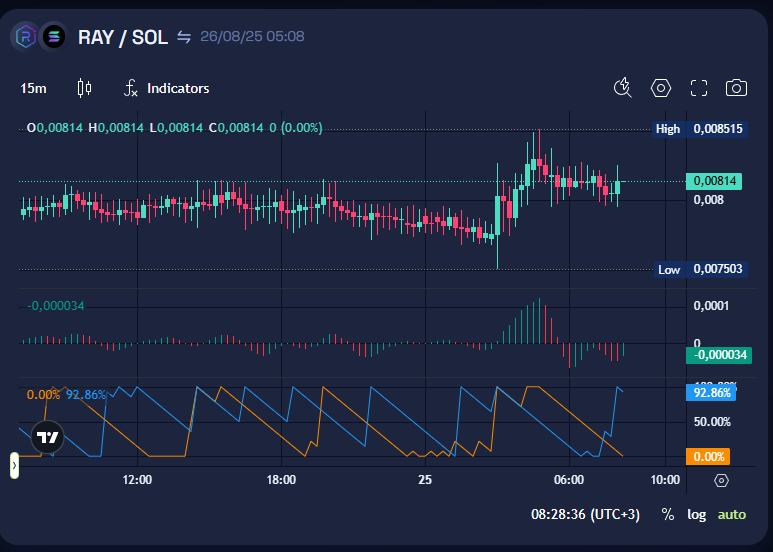Click the 12:00 time axis label
773x552 pixels.
[137, 480]
